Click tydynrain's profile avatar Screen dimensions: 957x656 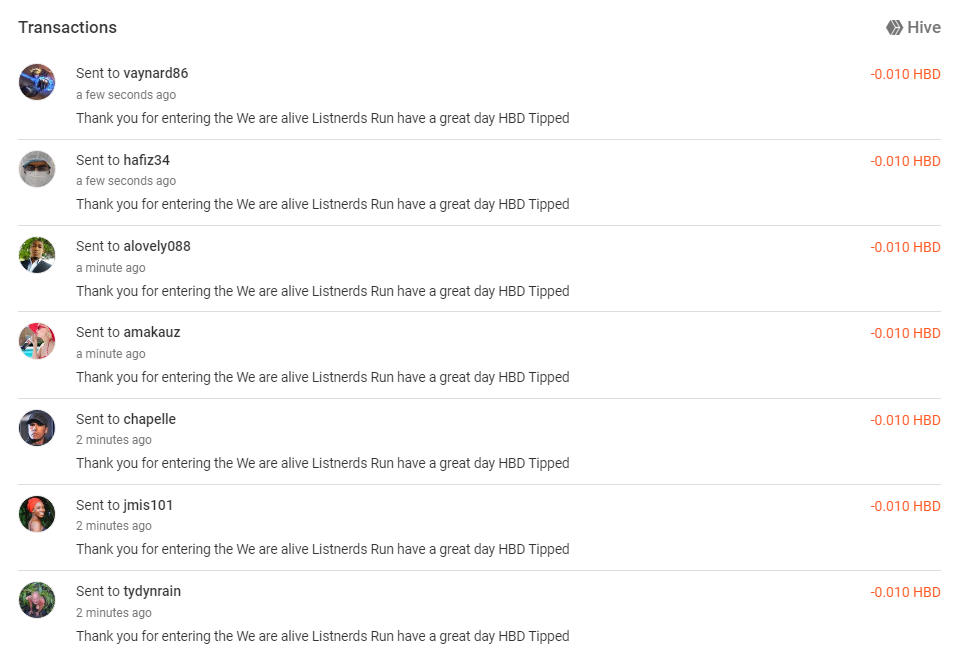(37, 600)
